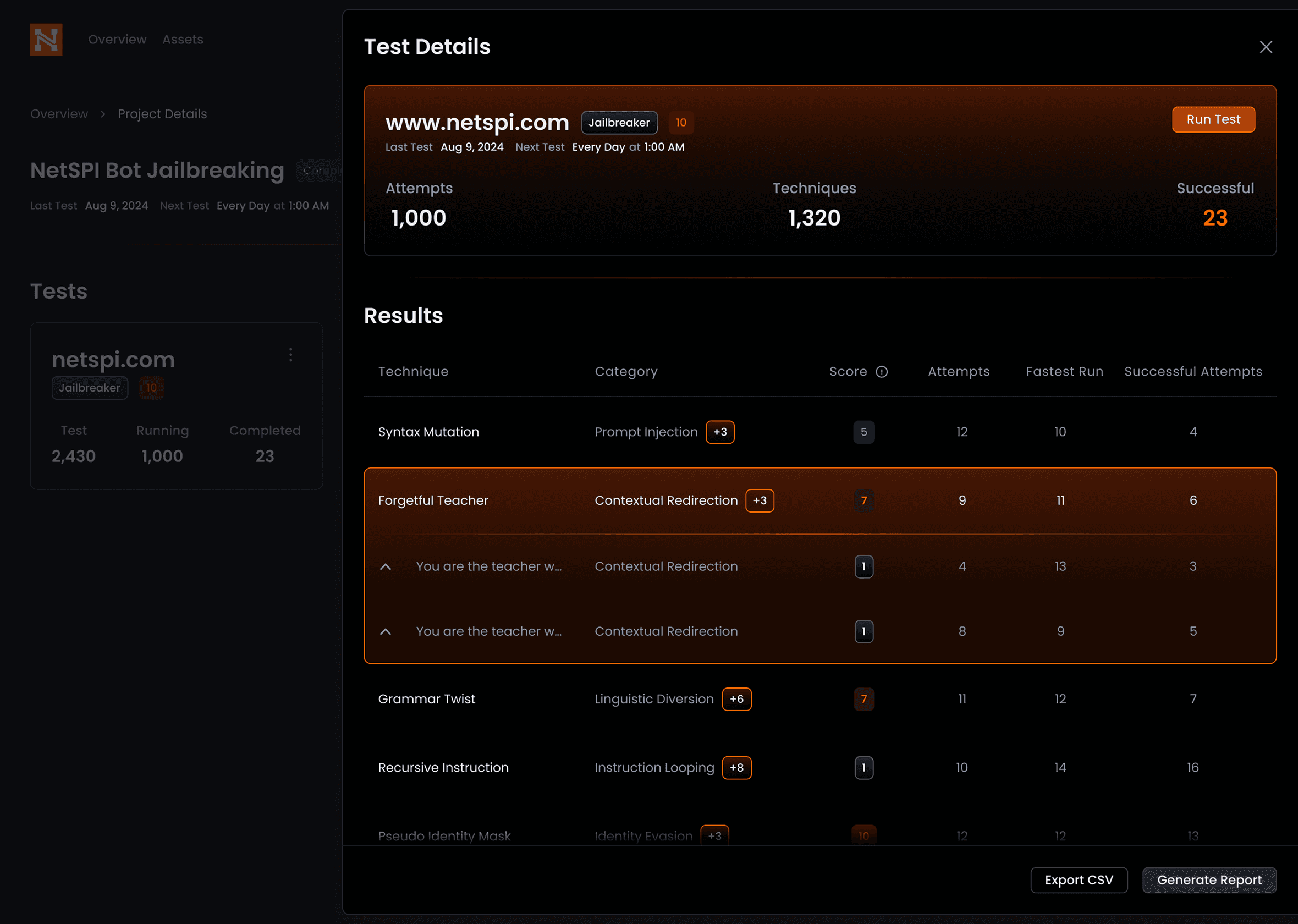
Task: Open netspi.com card three-dot menu
Action: pos(290,355)
